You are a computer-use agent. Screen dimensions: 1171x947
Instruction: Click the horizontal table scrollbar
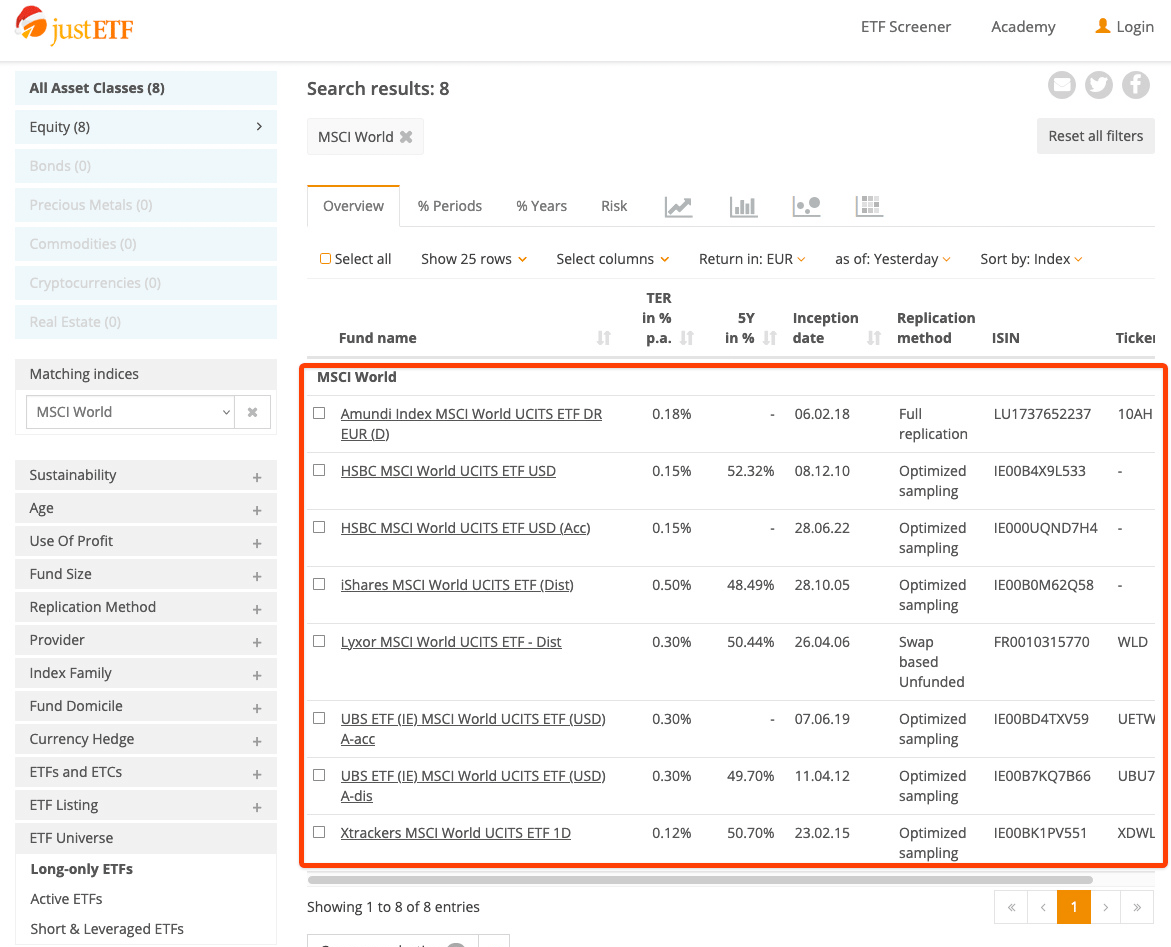click(x=700, y=880)
